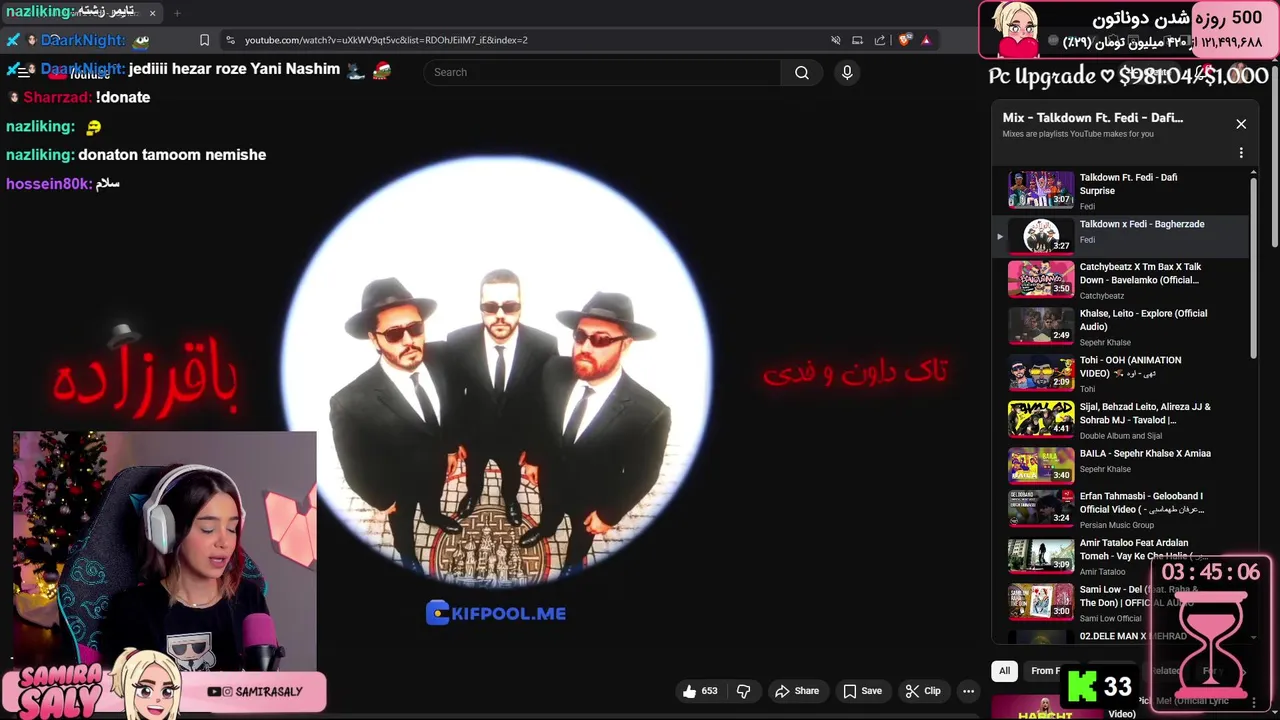The height and width of the screenshot is (720, 1280).
Task: Click the now-playing arrow beside Bagherzade
Action: 999,237
